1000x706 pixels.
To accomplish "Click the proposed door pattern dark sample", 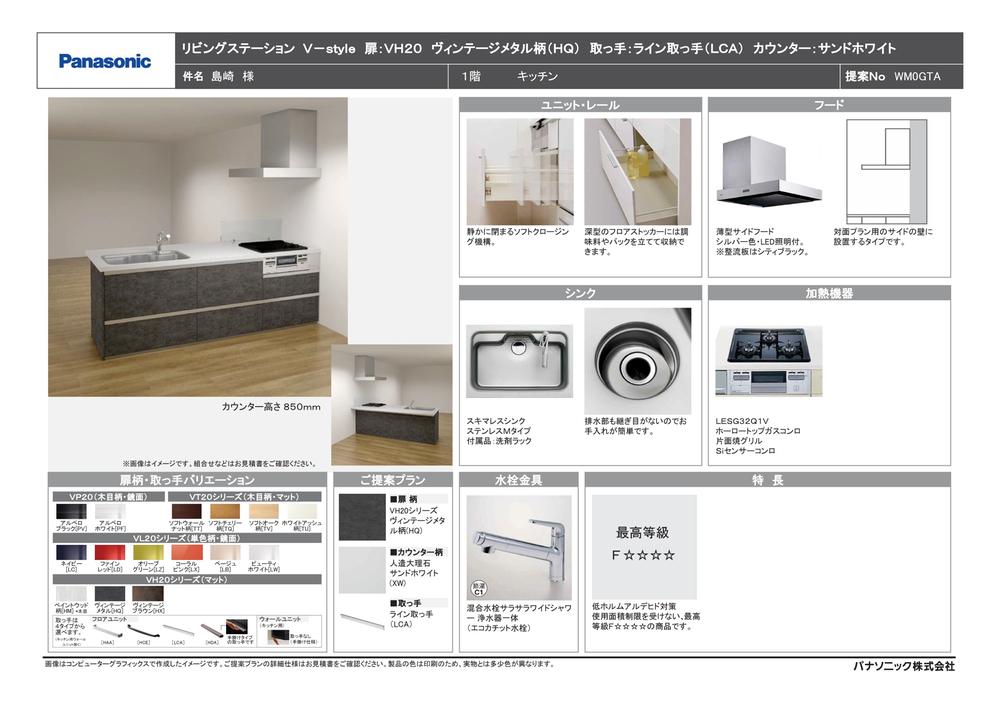I will coord(362,517).
